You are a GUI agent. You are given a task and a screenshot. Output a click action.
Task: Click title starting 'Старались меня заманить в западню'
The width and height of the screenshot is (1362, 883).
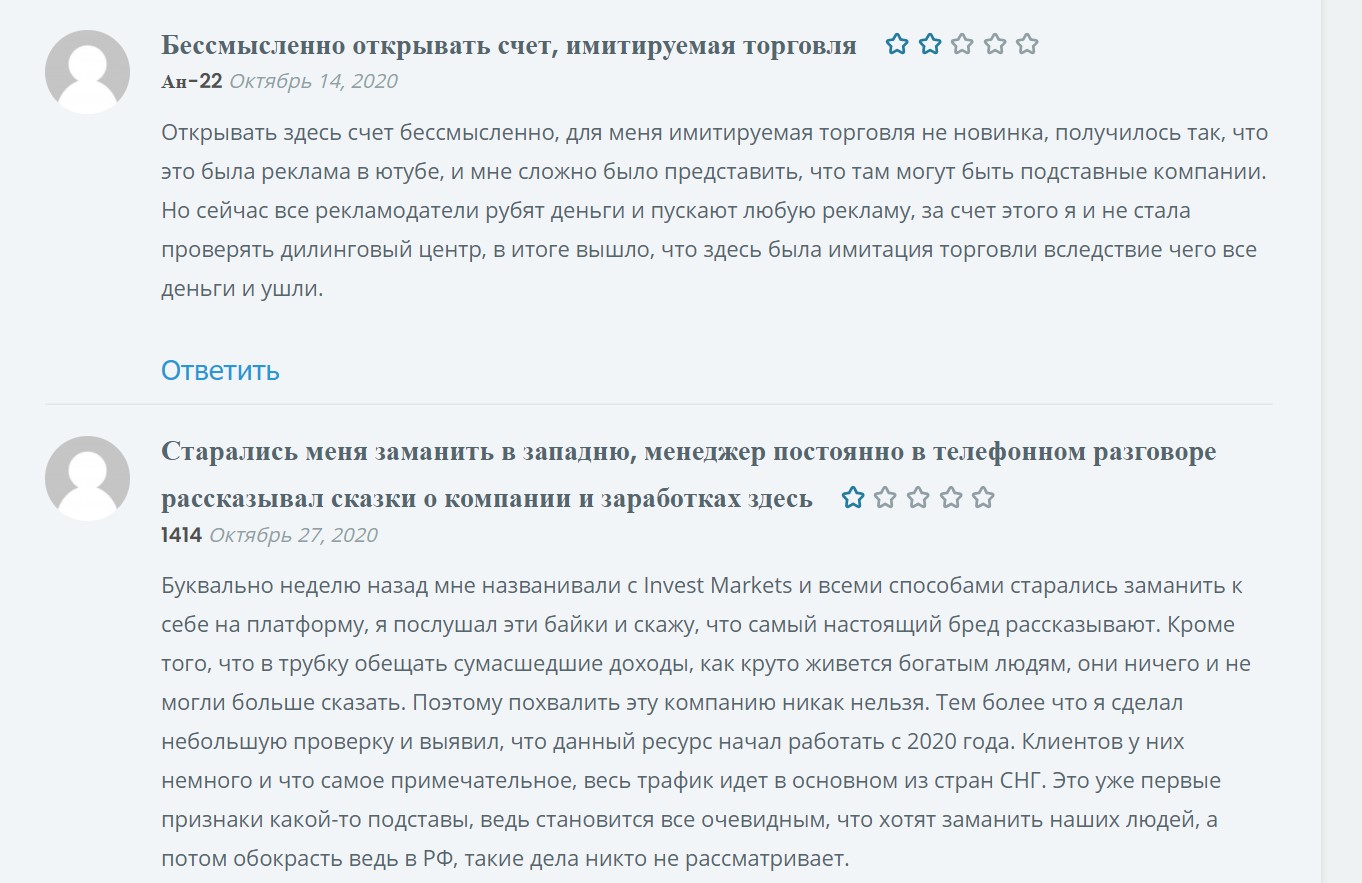click(x=689, y=475)
